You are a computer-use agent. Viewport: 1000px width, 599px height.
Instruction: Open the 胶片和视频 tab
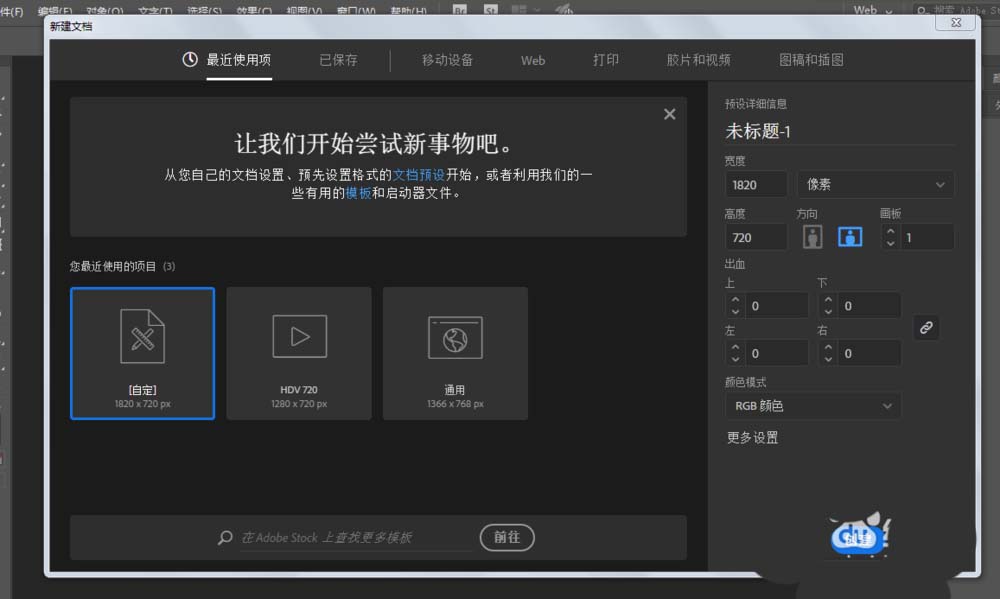click(x=698, y=60)
